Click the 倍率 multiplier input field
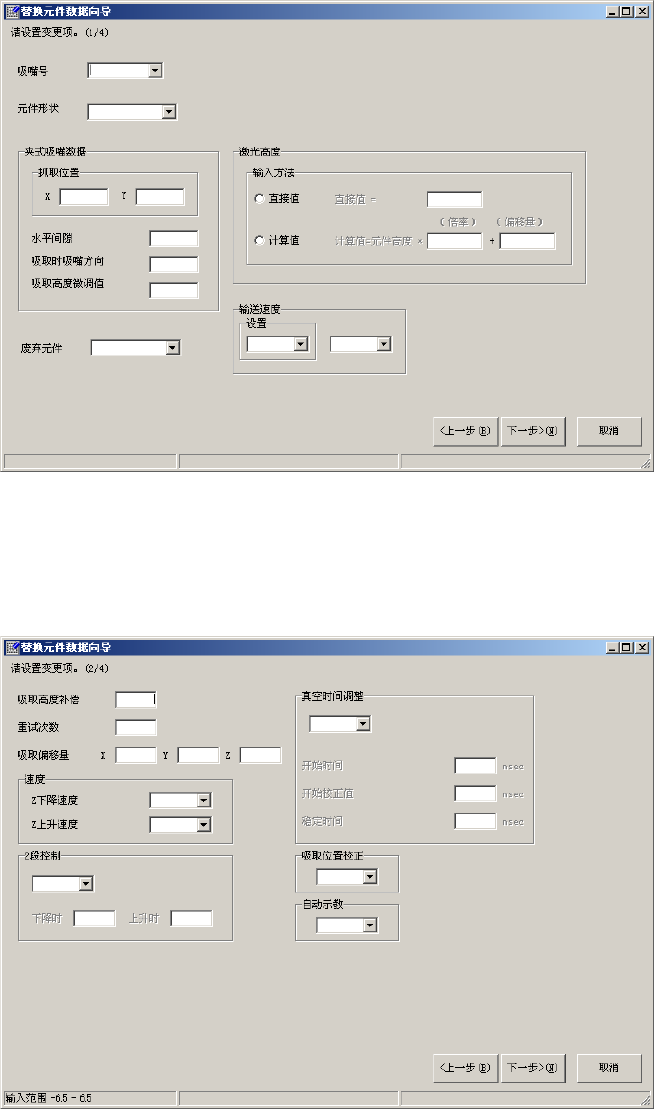654x1109 pixels. [455, 241]
